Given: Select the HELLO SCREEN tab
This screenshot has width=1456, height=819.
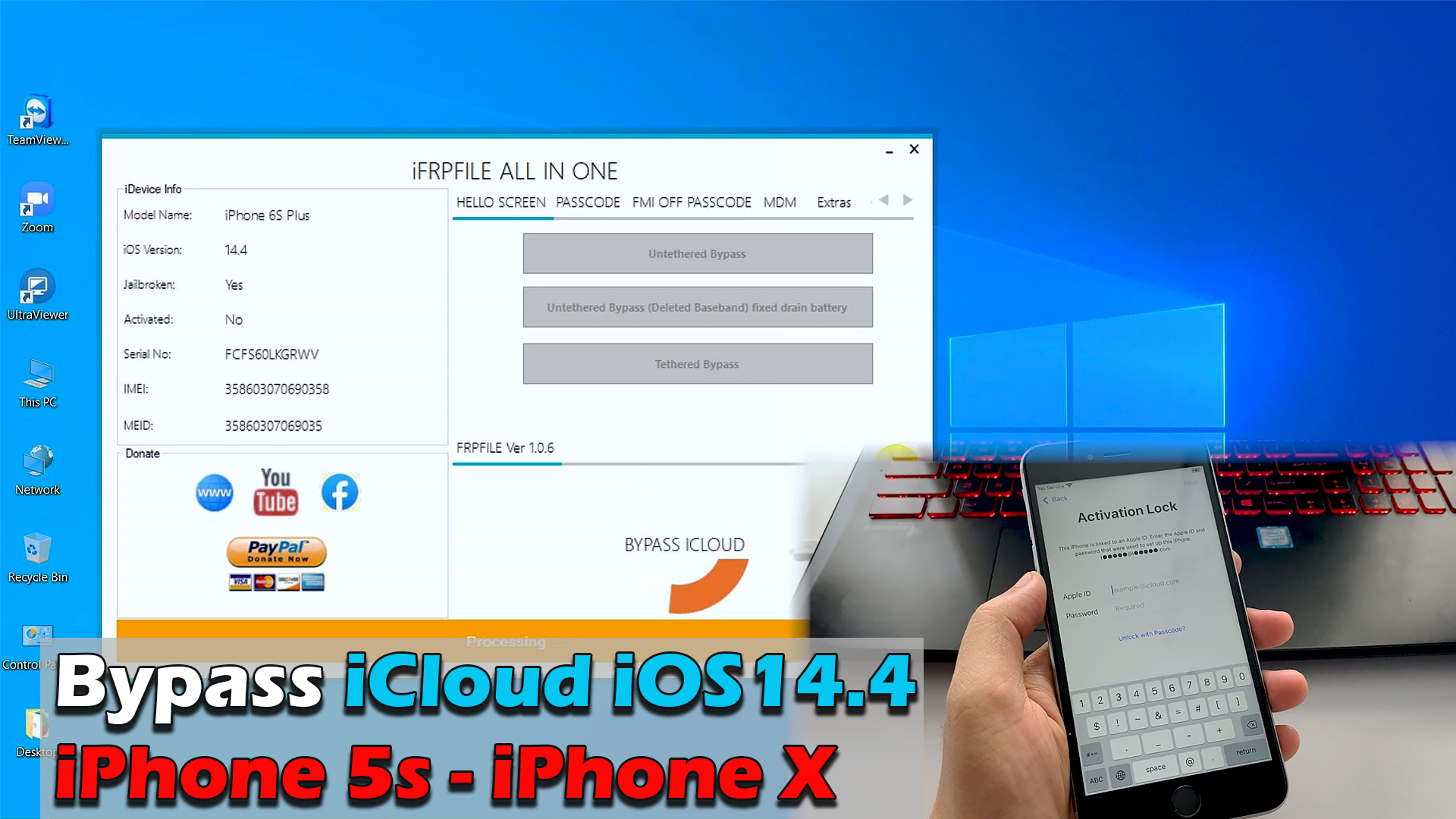Looking at the screenshot, I should (501, 202).
